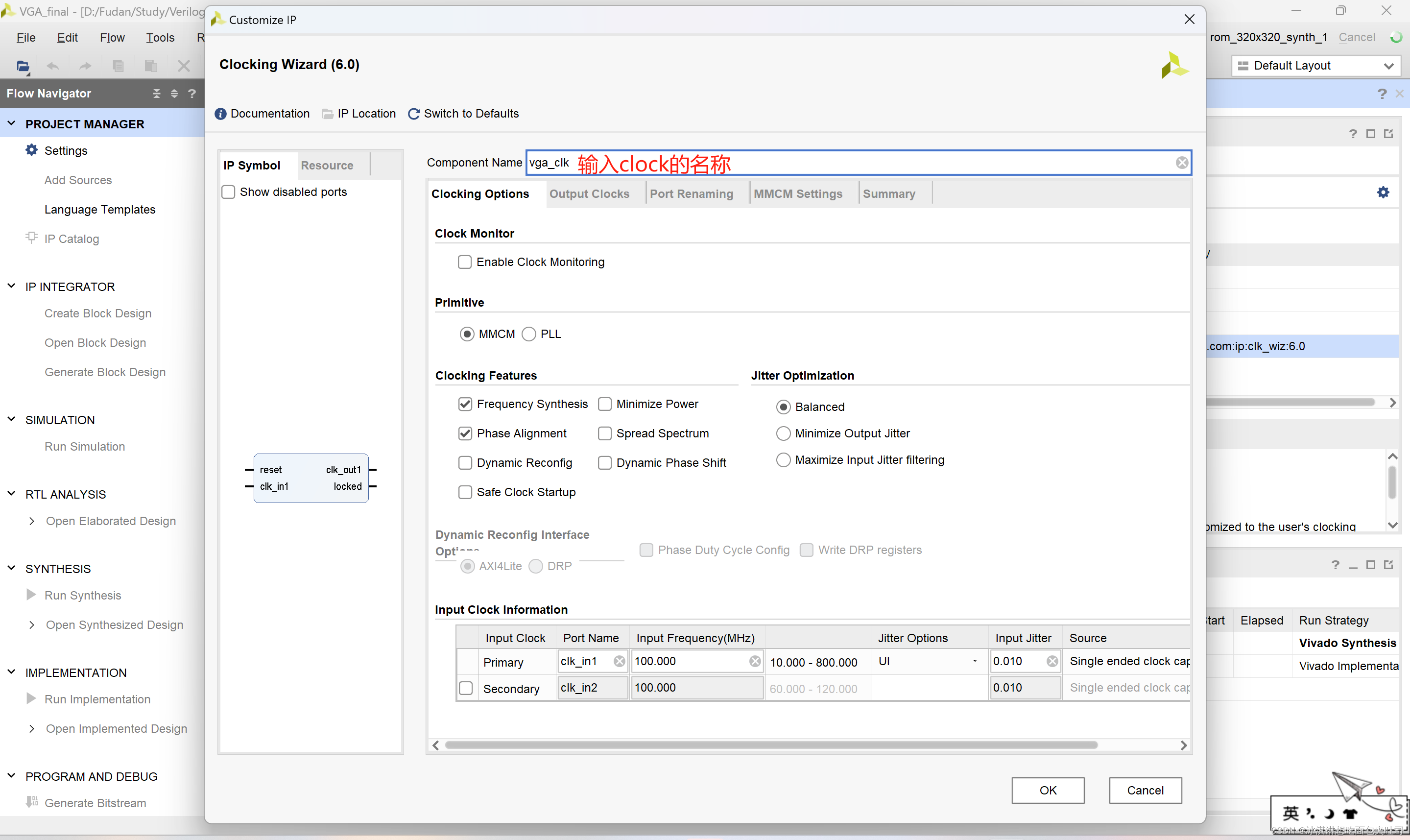Switch to MMCM Settings tab

pos(798,194)
